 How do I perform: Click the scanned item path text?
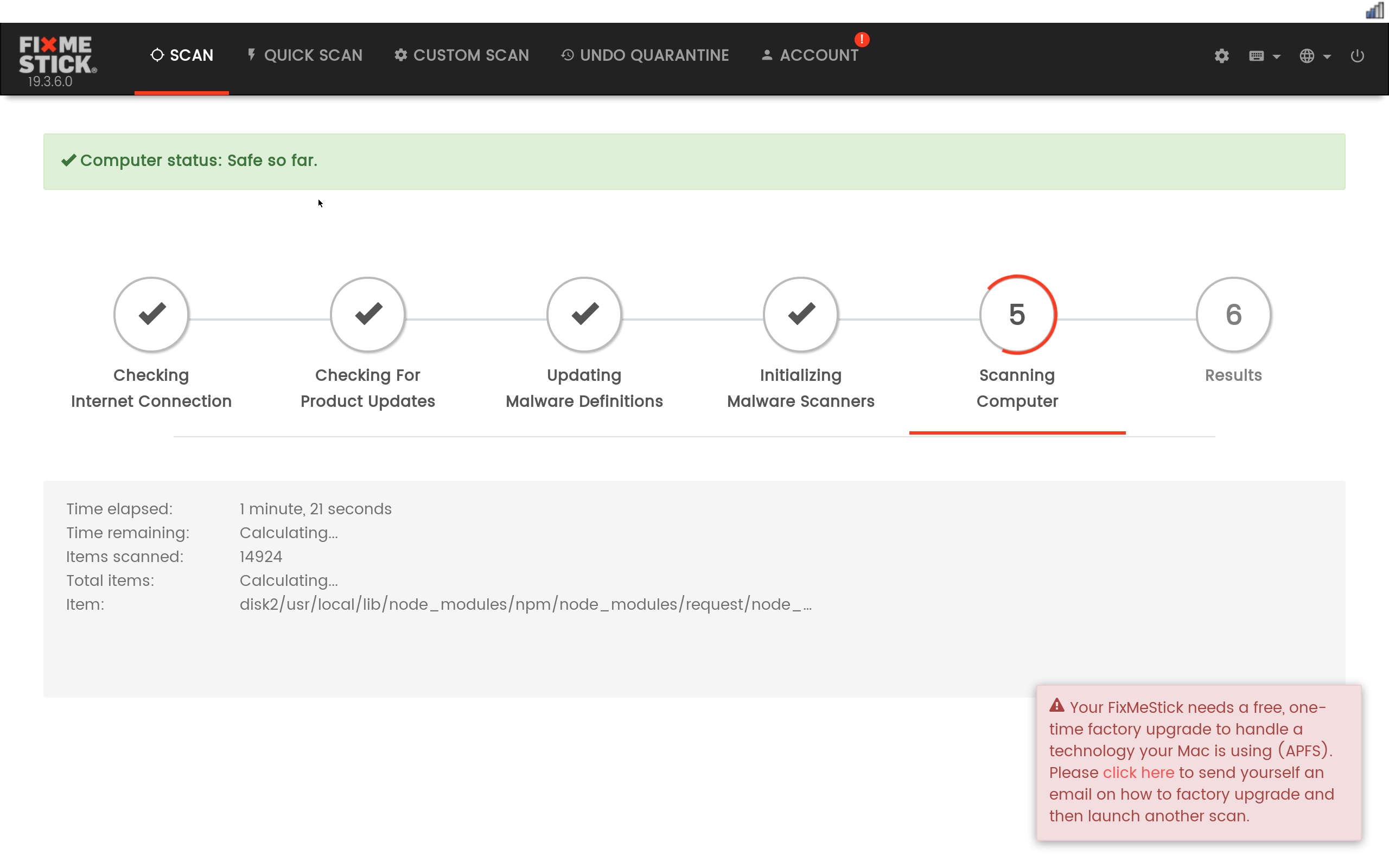click(x=525, y=604)
